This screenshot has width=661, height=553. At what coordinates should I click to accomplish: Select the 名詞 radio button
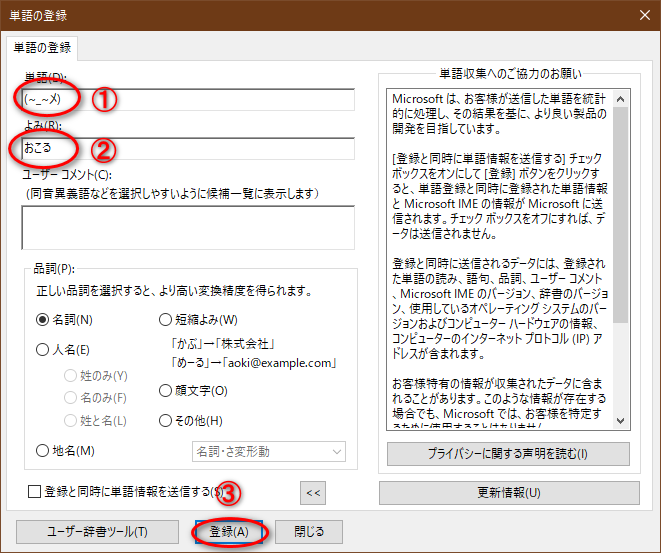click(x=43, y=320)
